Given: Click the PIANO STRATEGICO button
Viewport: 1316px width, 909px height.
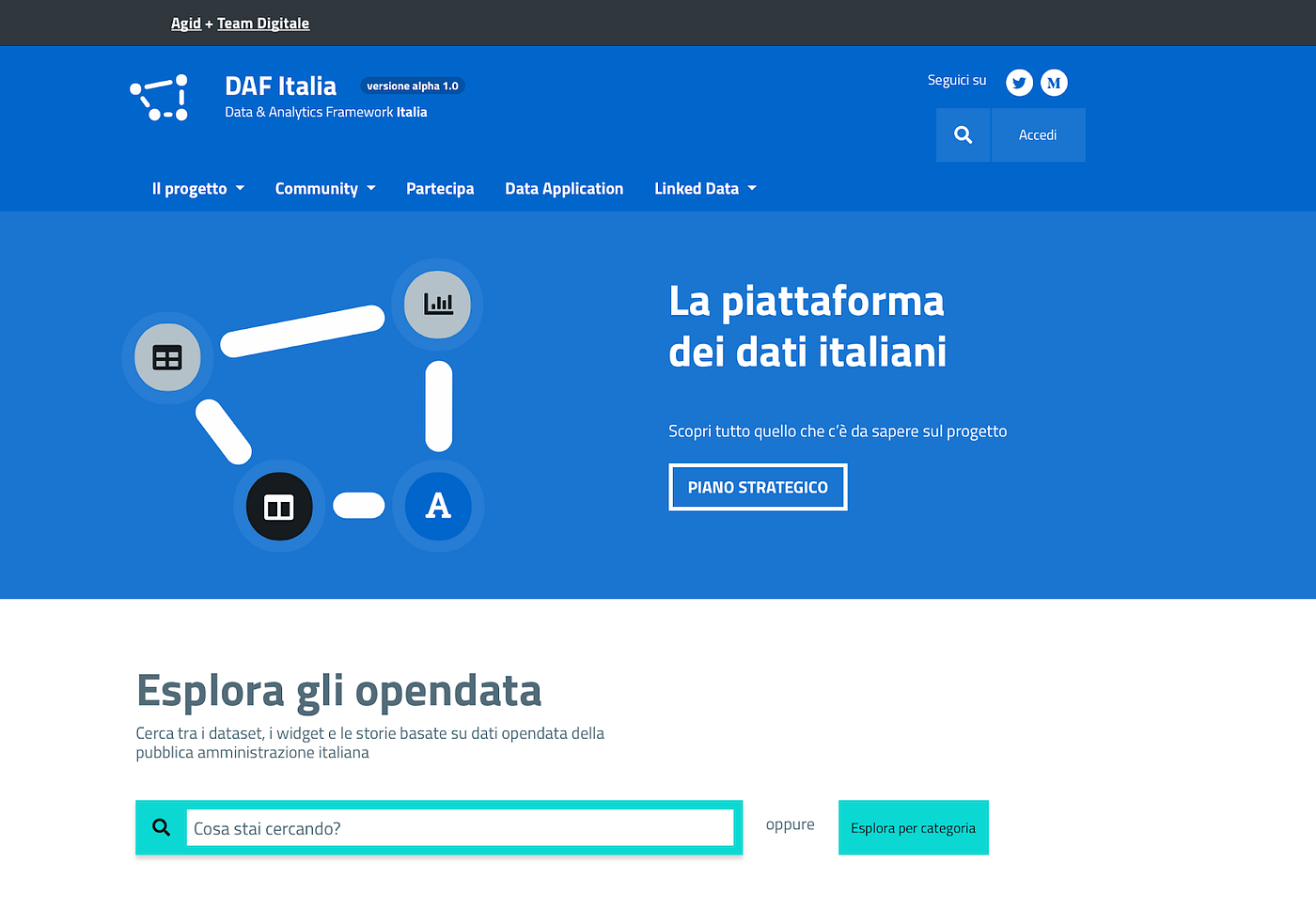Looking at the screenshot, I should [758, 487].
